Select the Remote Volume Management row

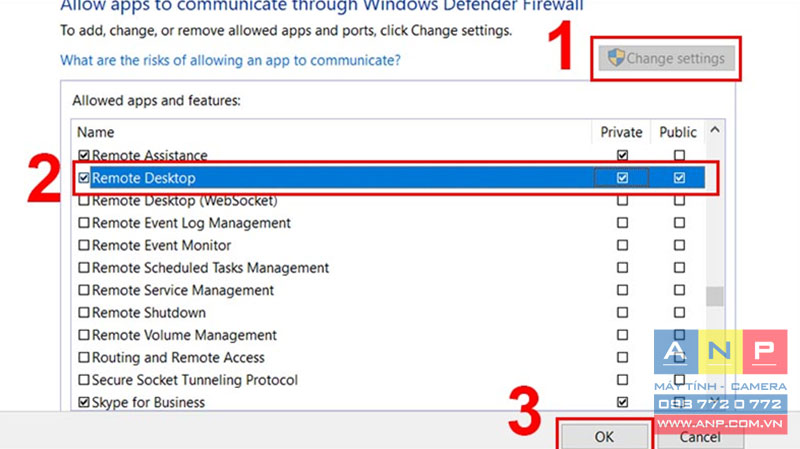click(389, 335)
